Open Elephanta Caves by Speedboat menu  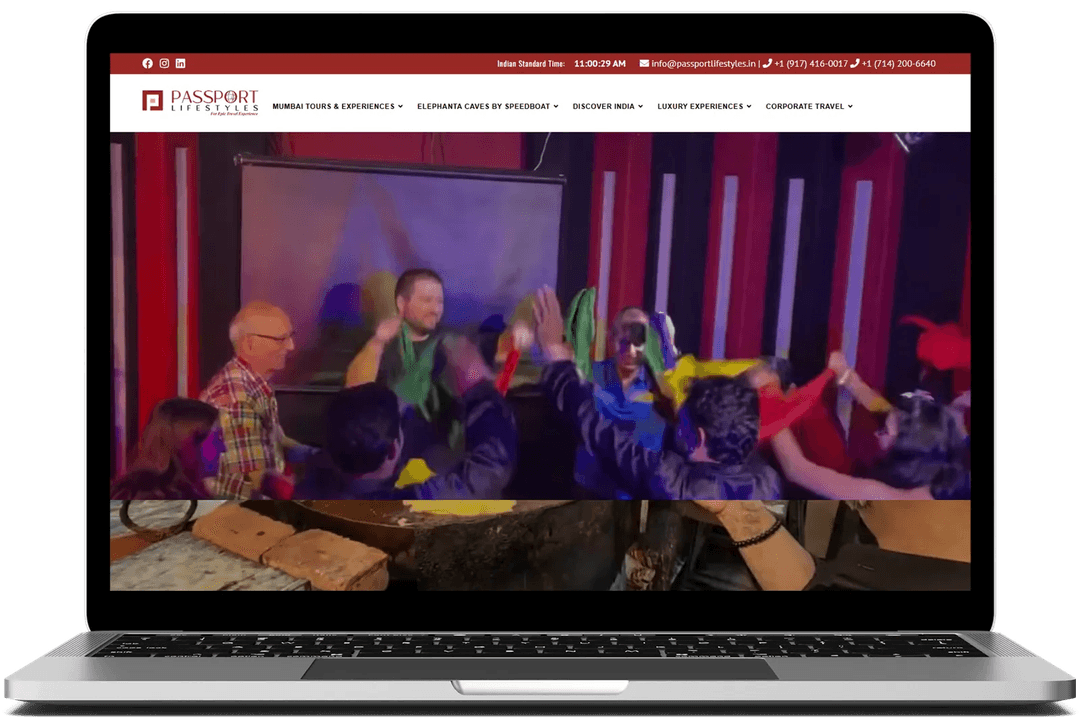[488, 106]
